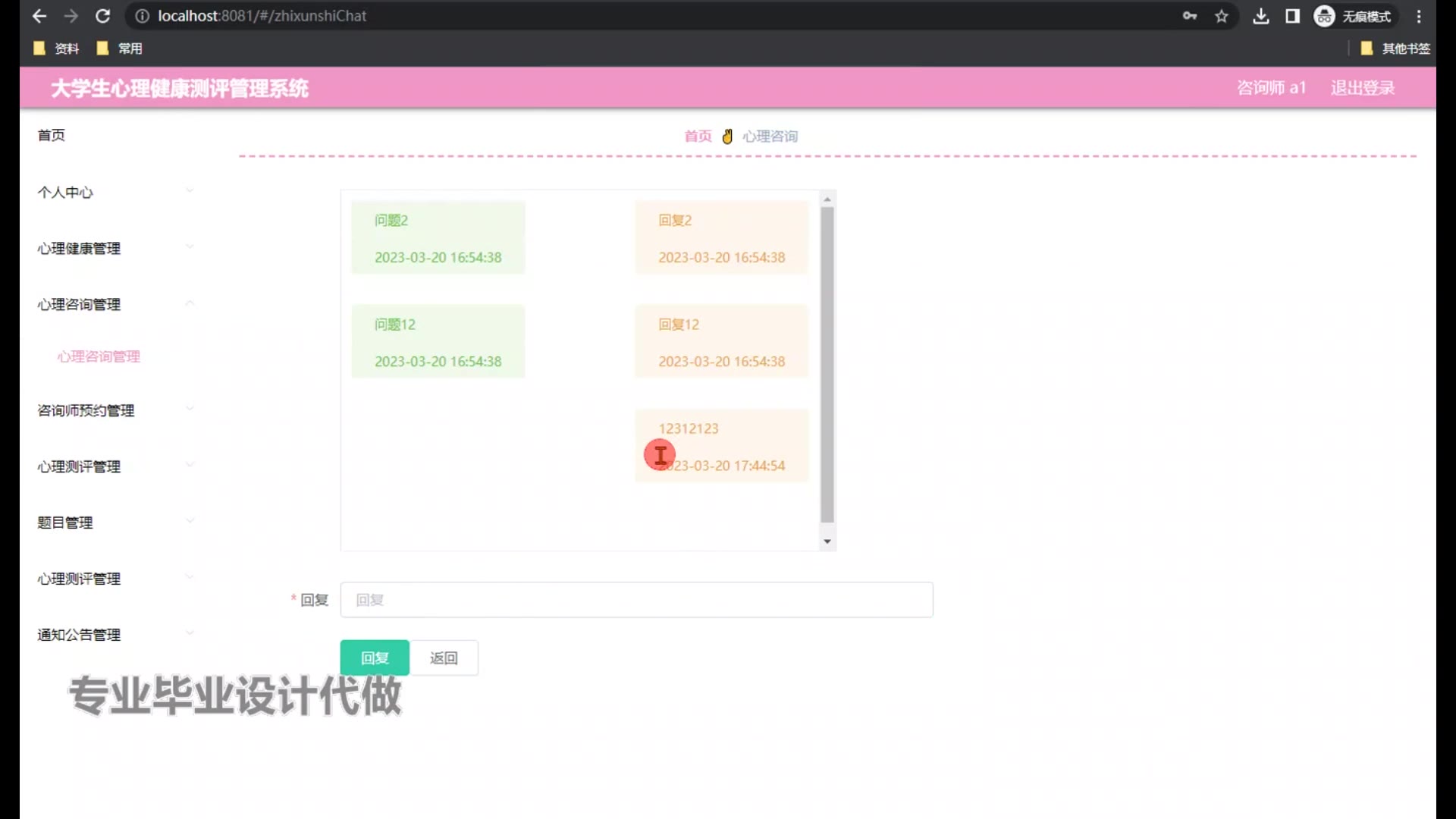Bookmark page using star icon
1456x819 pixels.
point(1221,16)
